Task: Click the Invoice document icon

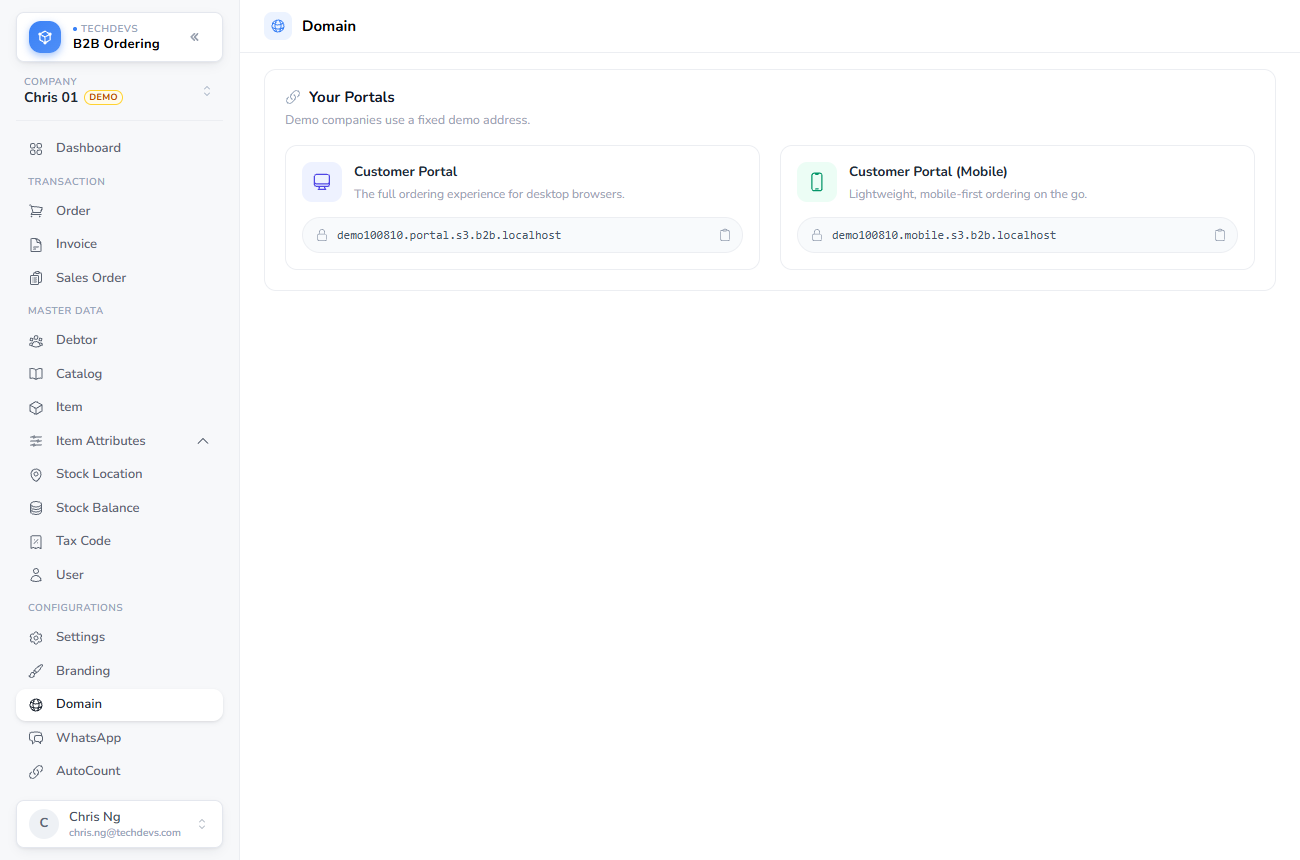Action: click(x=36, y=244)
